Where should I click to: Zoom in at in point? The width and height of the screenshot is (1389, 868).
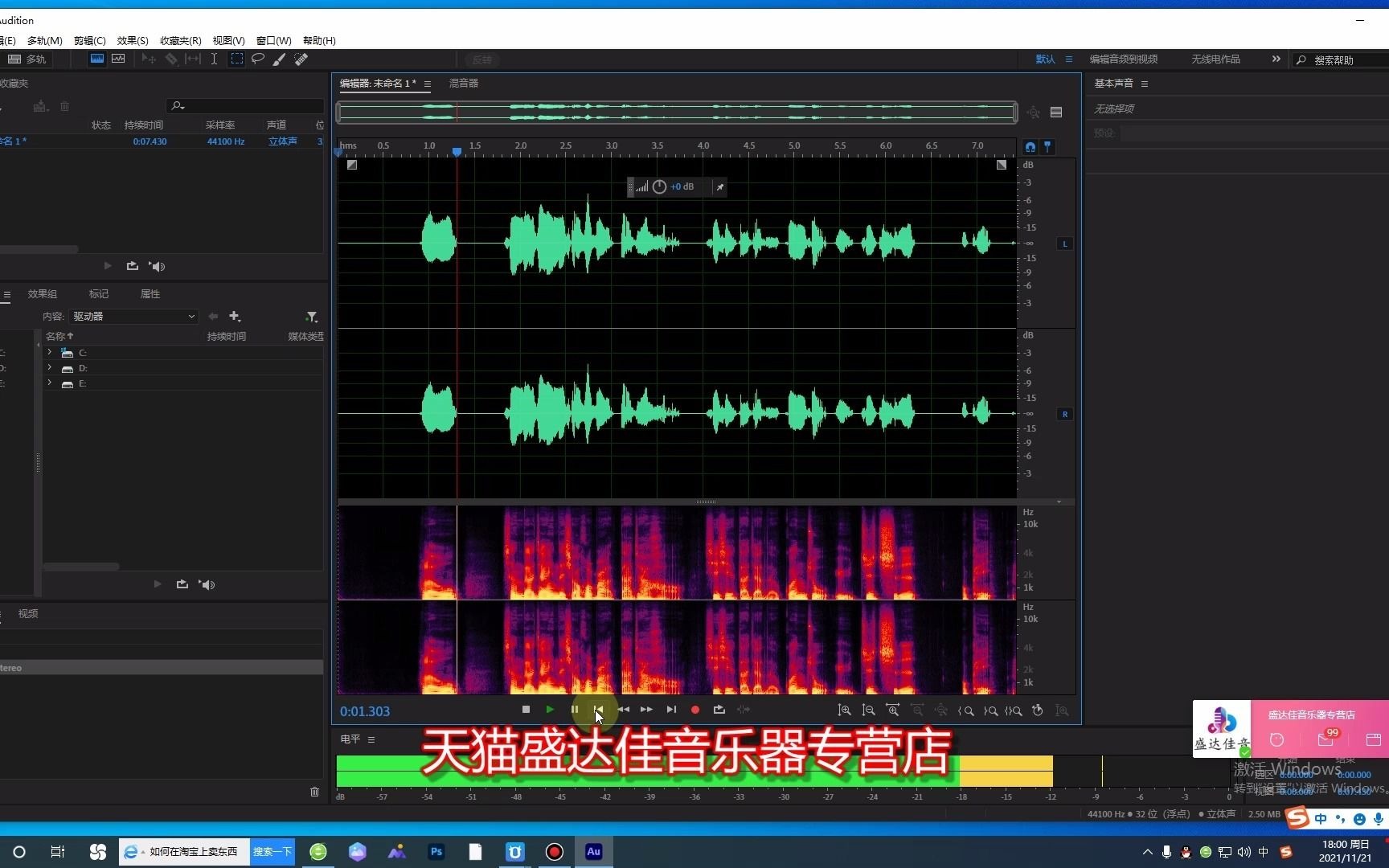[966, 710]
